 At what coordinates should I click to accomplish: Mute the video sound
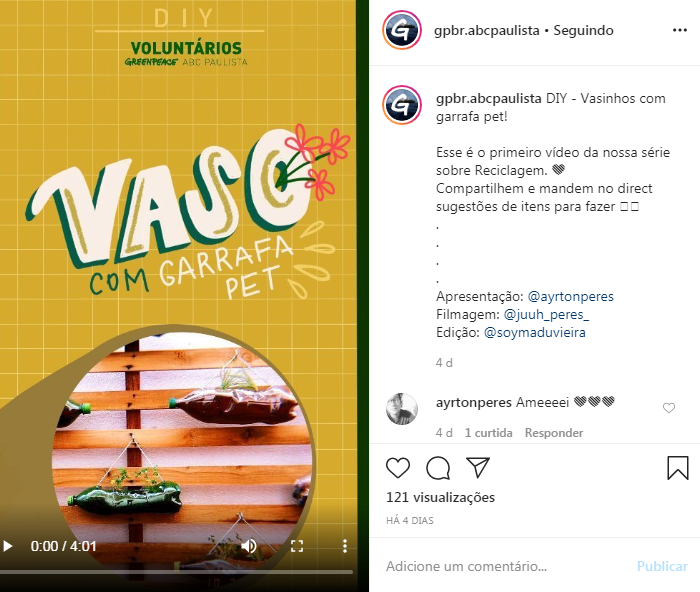pyautogui.click(x=249, y=546)
